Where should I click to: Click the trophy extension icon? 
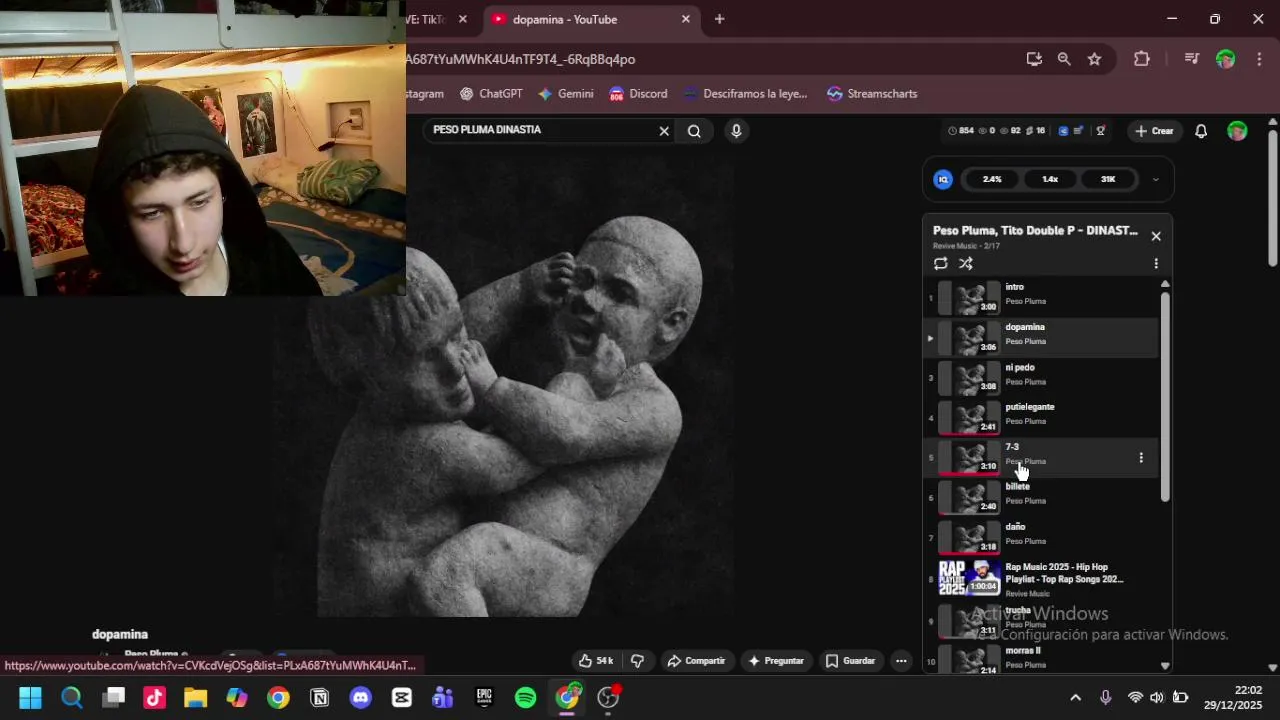[x=1101, y=131]
